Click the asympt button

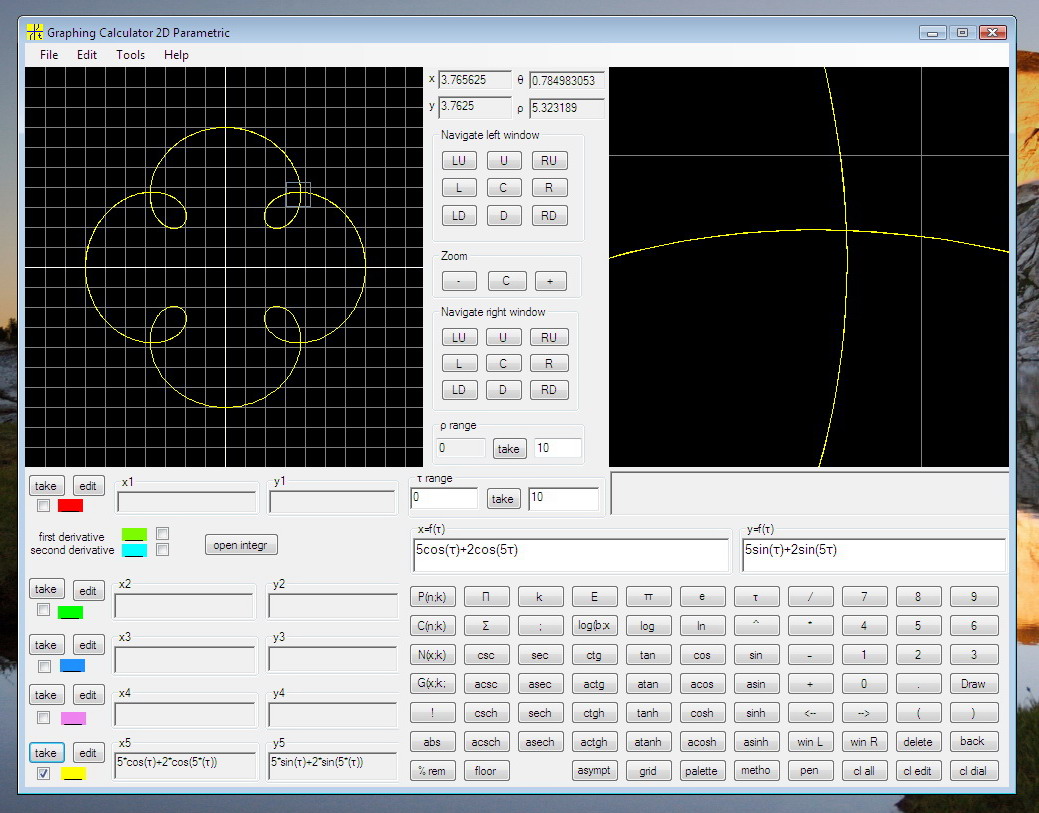click(594, 771)
